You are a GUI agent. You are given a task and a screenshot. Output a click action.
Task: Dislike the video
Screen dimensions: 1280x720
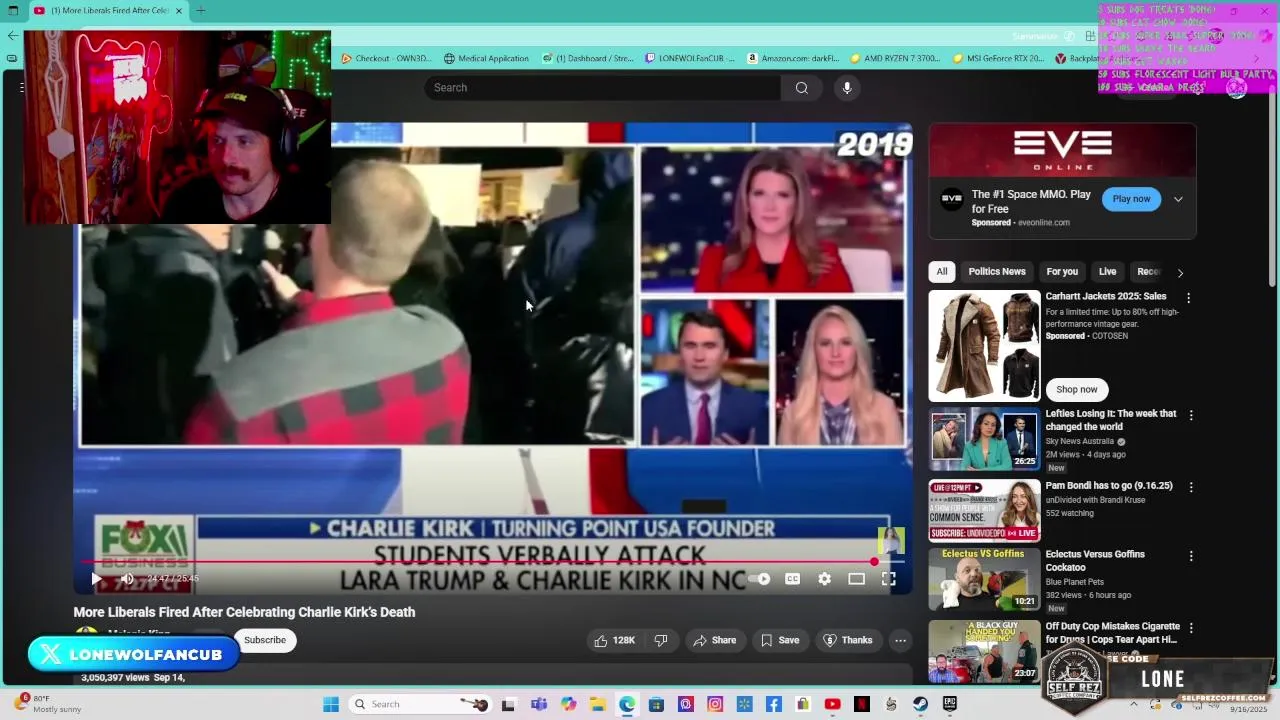coord(660,640)
